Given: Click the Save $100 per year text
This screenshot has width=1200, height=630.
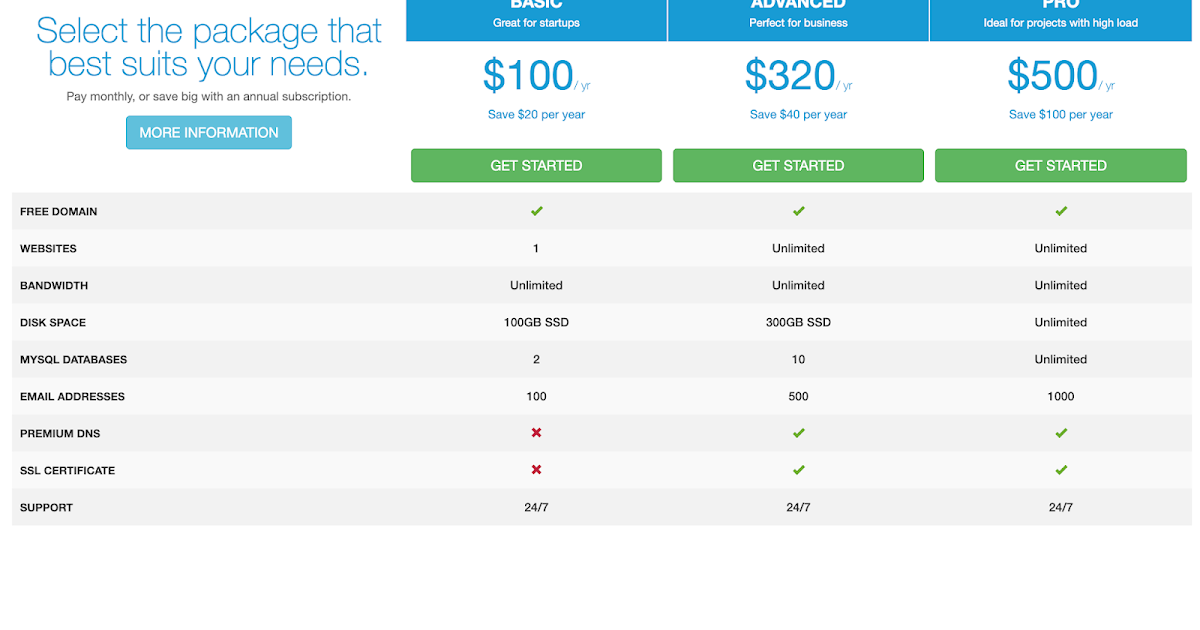Looking at the screenshot, I should (1061, 114).
